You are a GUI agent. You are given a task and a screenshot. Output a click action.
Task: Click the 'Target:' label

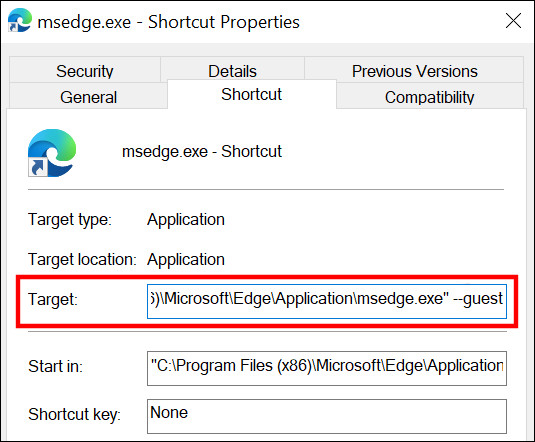53,299
